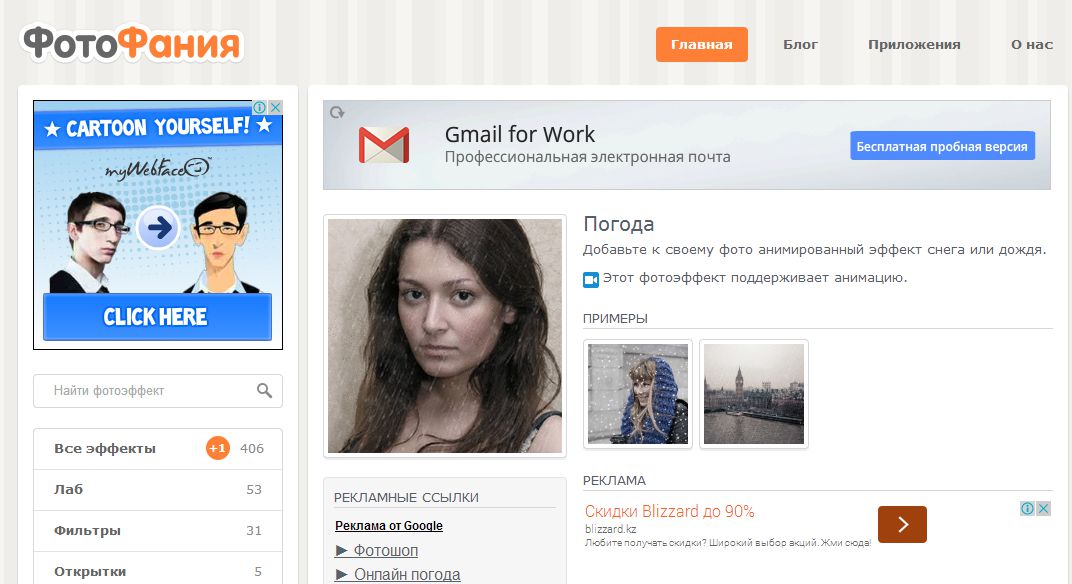Click the refresh icon on the Gmail banner
The image size is (1072, 584).
tap(337, 112)
